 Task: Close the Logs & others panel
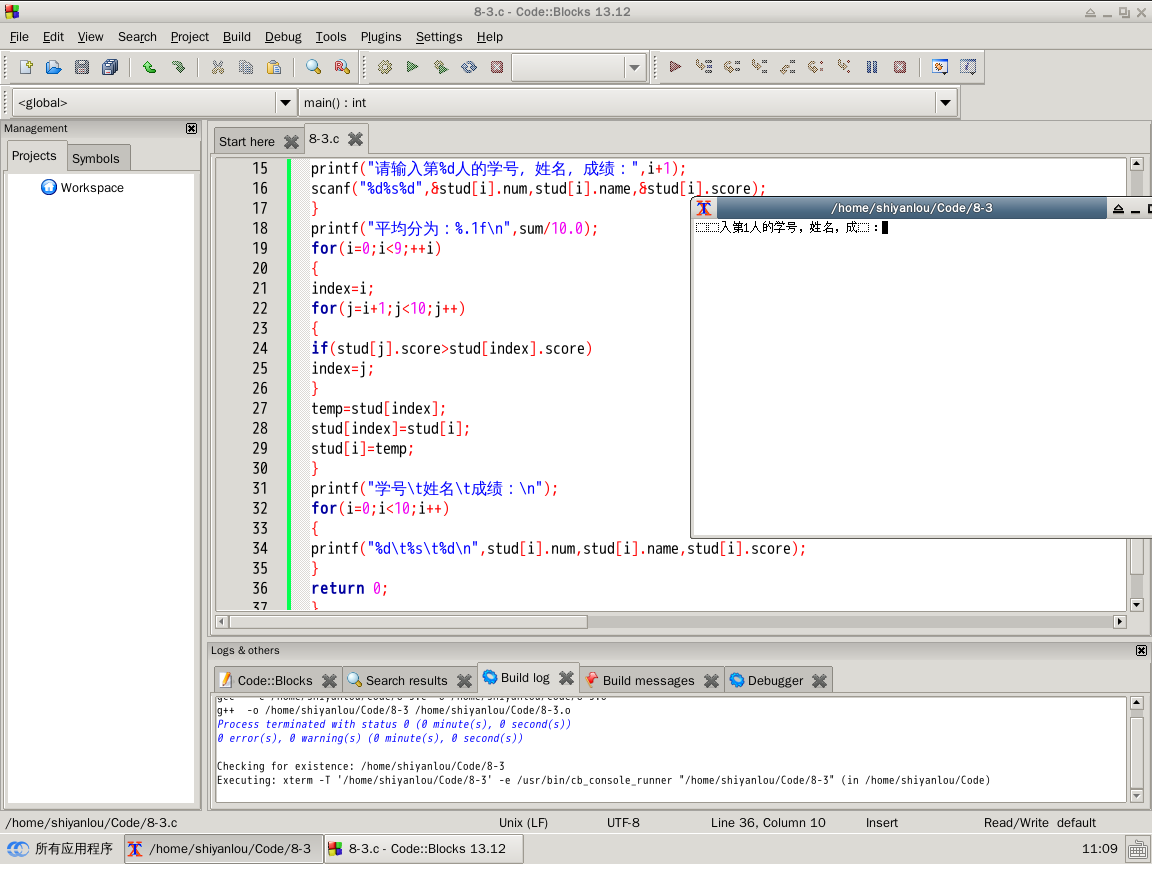1141,651
